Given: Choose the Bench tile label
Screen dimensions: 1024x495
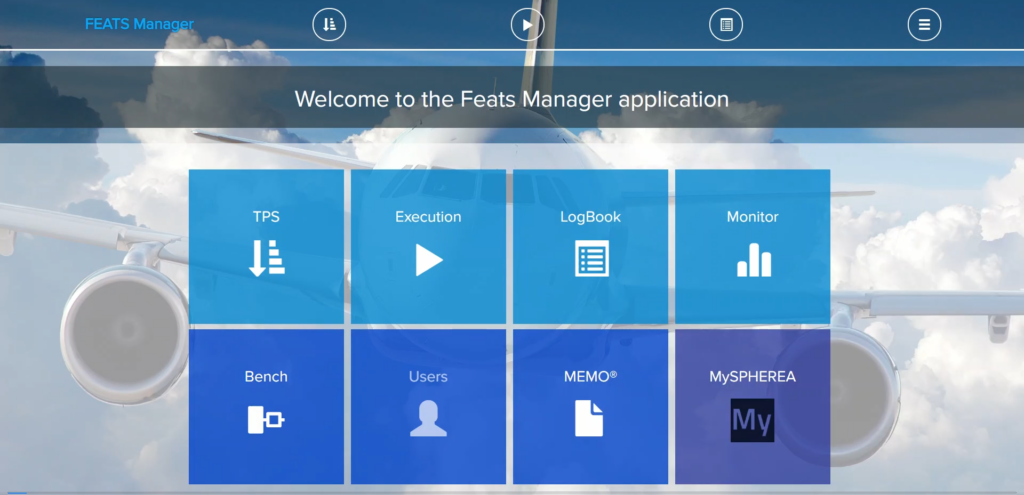Looking at the screenshot, I should 266,377.
